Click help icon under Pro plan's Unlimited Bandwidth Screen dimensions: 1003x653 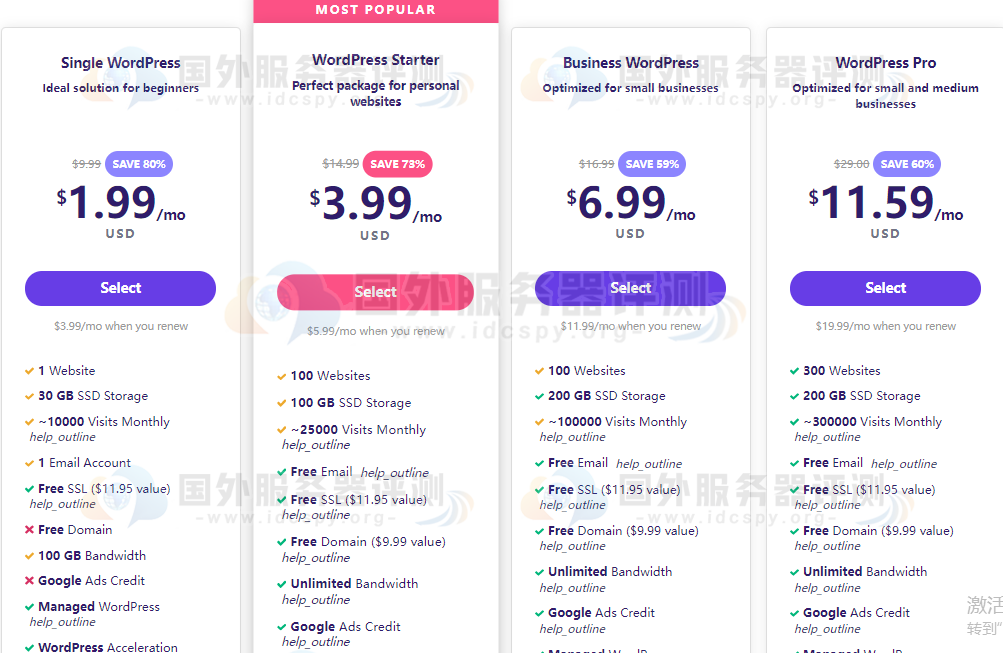827,588
